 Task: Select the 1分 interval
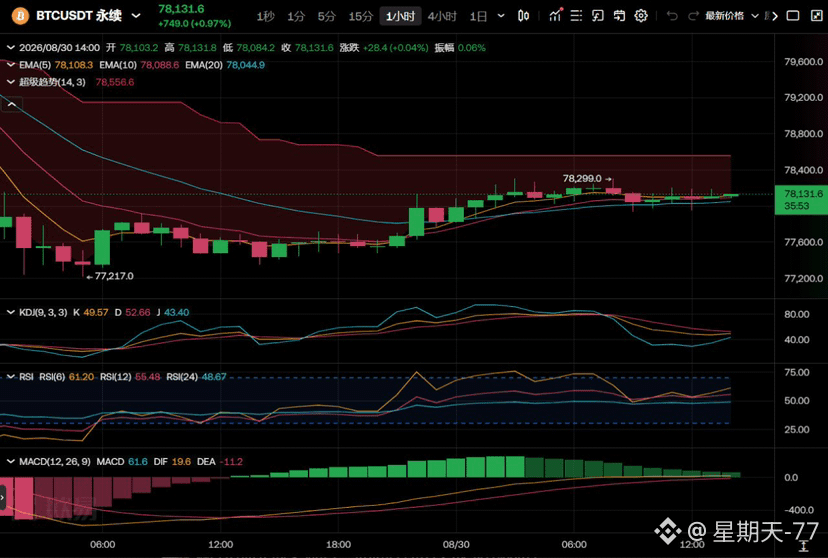296,16
